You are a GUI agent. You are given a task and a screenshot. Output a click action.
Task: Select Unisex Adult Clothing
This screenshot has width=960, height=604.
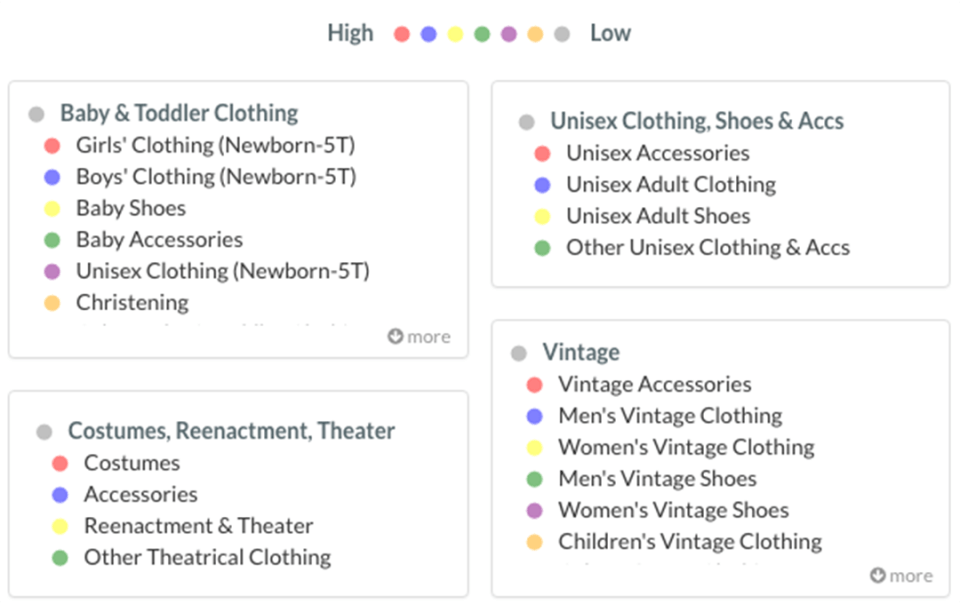(x=671, y=184)
